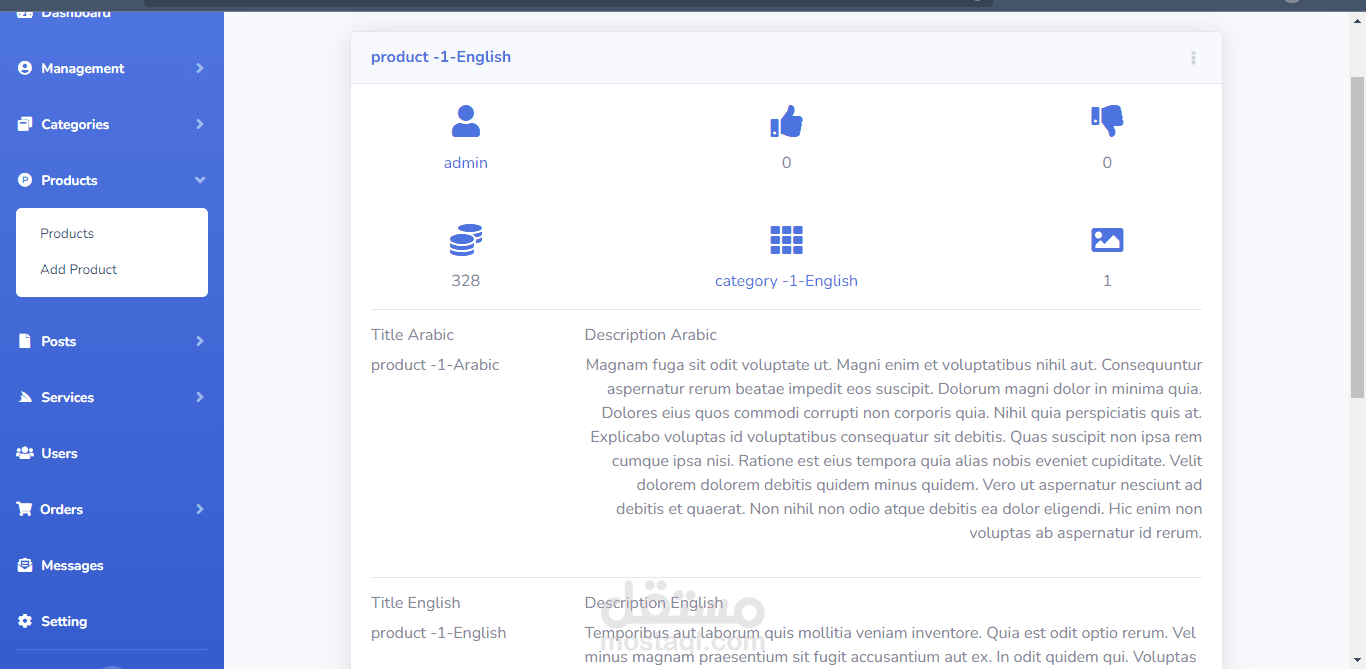Click the category grid icon
This screenshot has height=669, width=1366.
pos(786,240)
